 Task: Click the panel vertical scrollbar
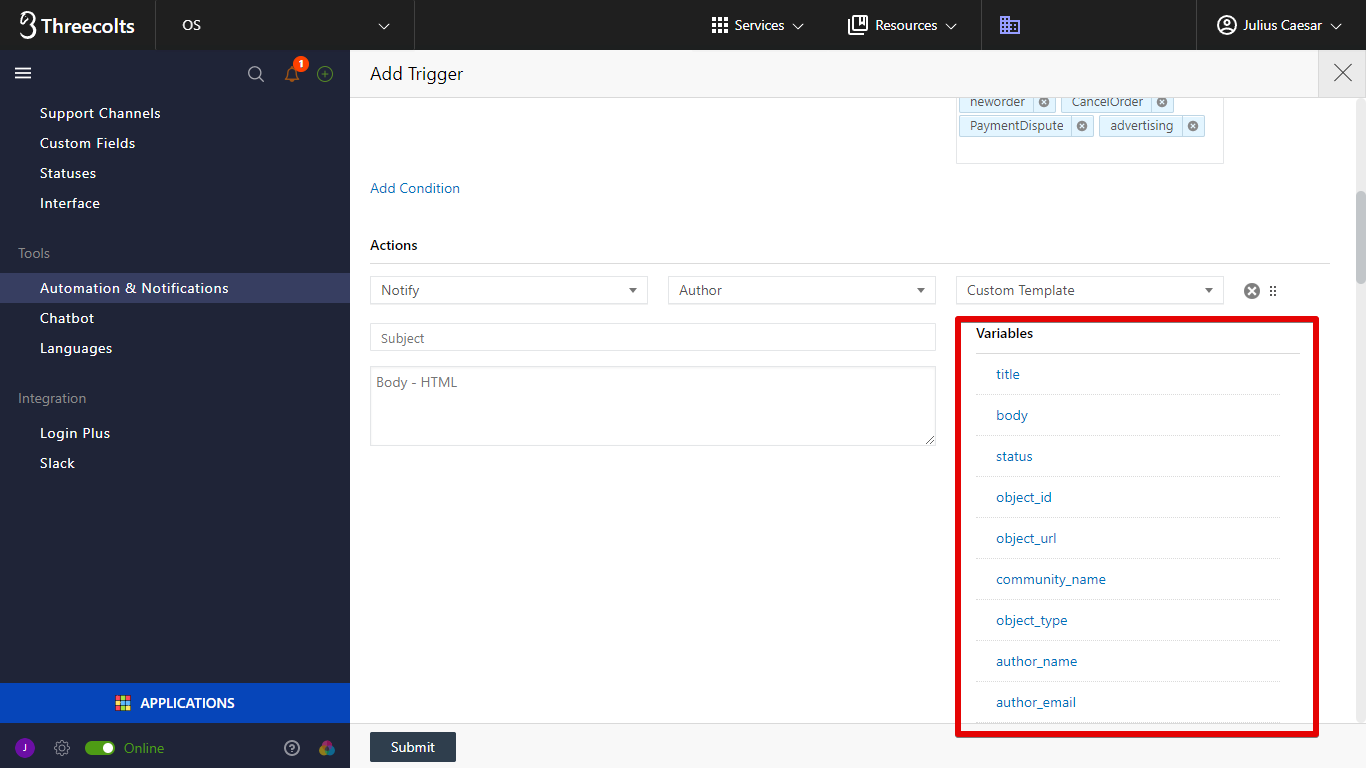pos(1360,236)
